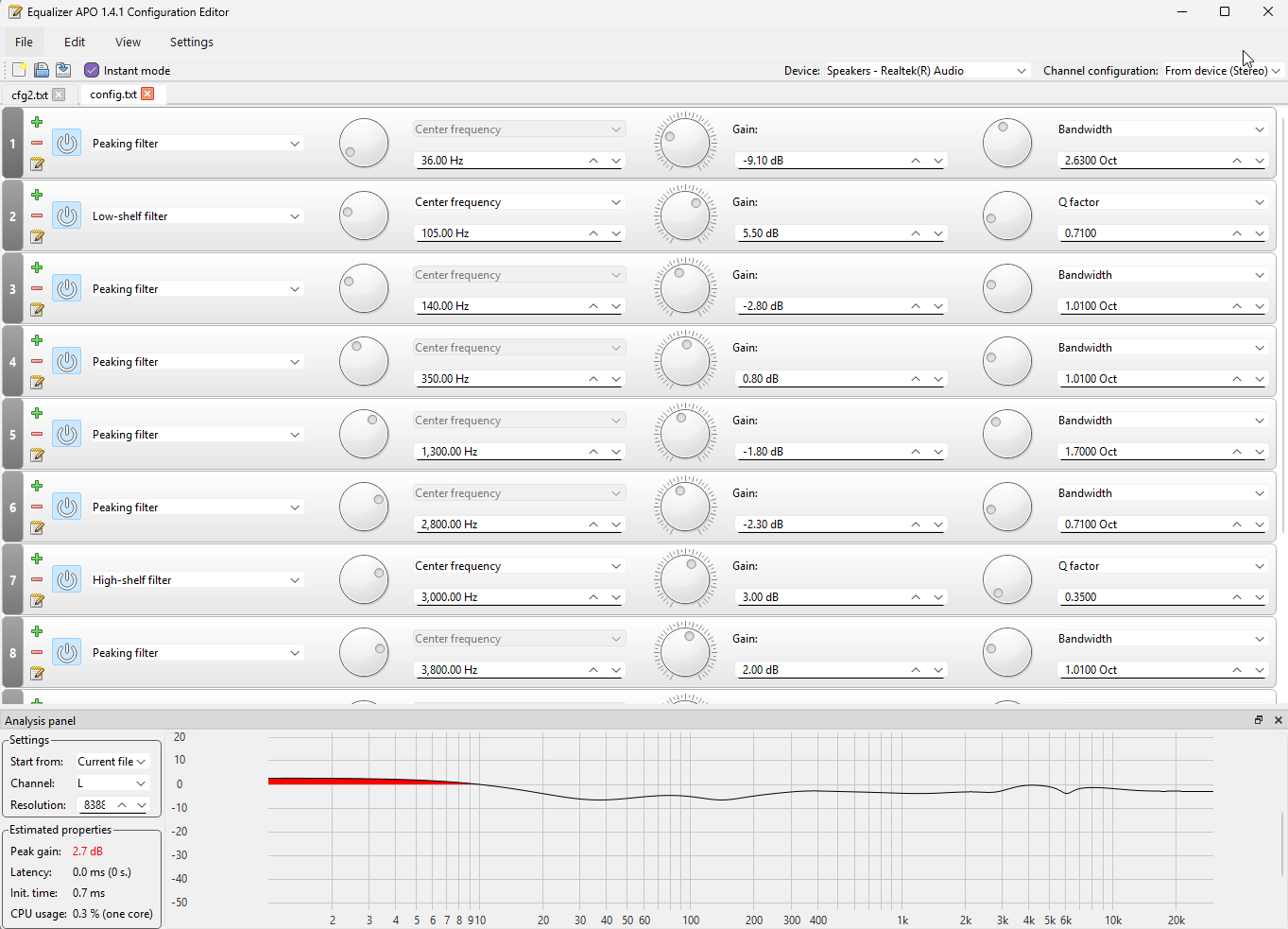Disable the Low-shelf filter 2 power button
The height and width of the screenshot is (929, 1288).
(x=66, y=216)
